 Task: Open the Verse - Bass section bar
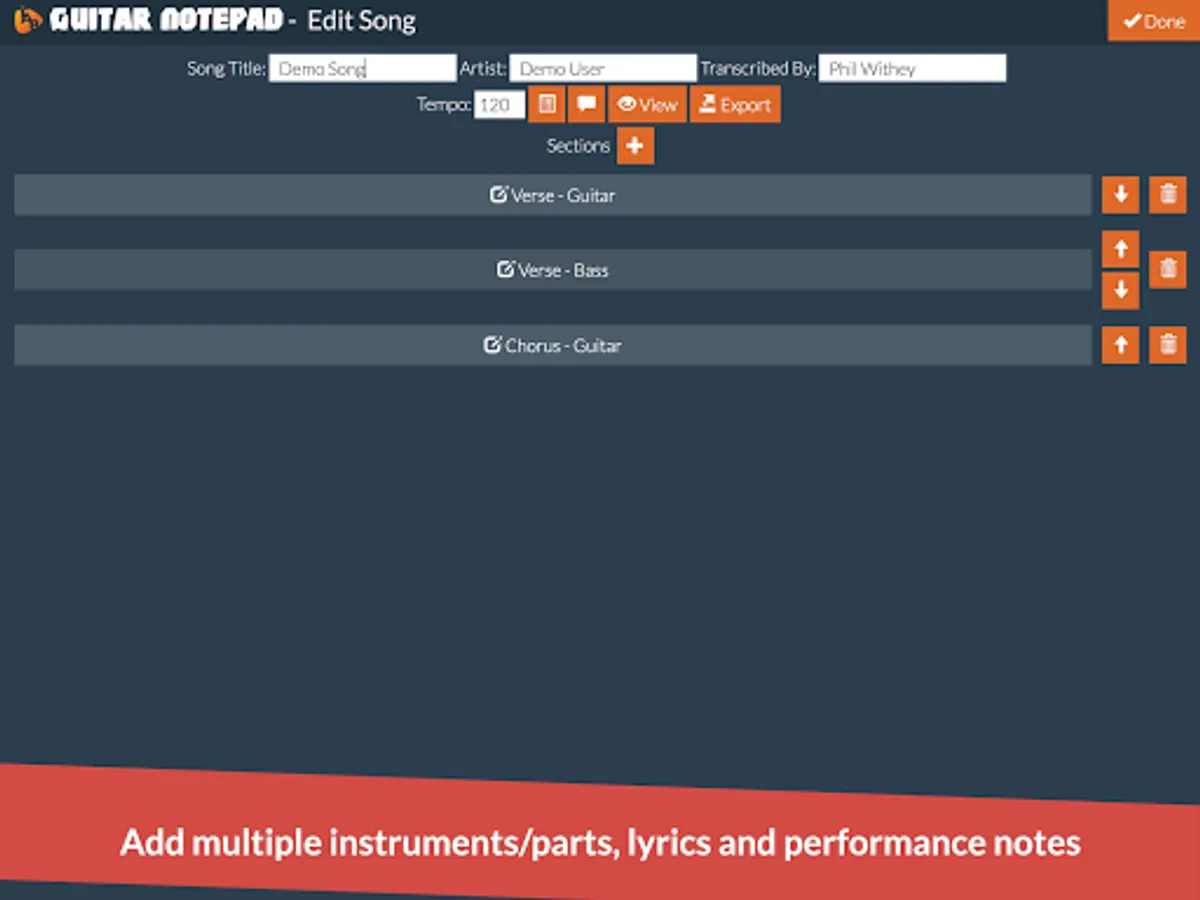point(552,270)
